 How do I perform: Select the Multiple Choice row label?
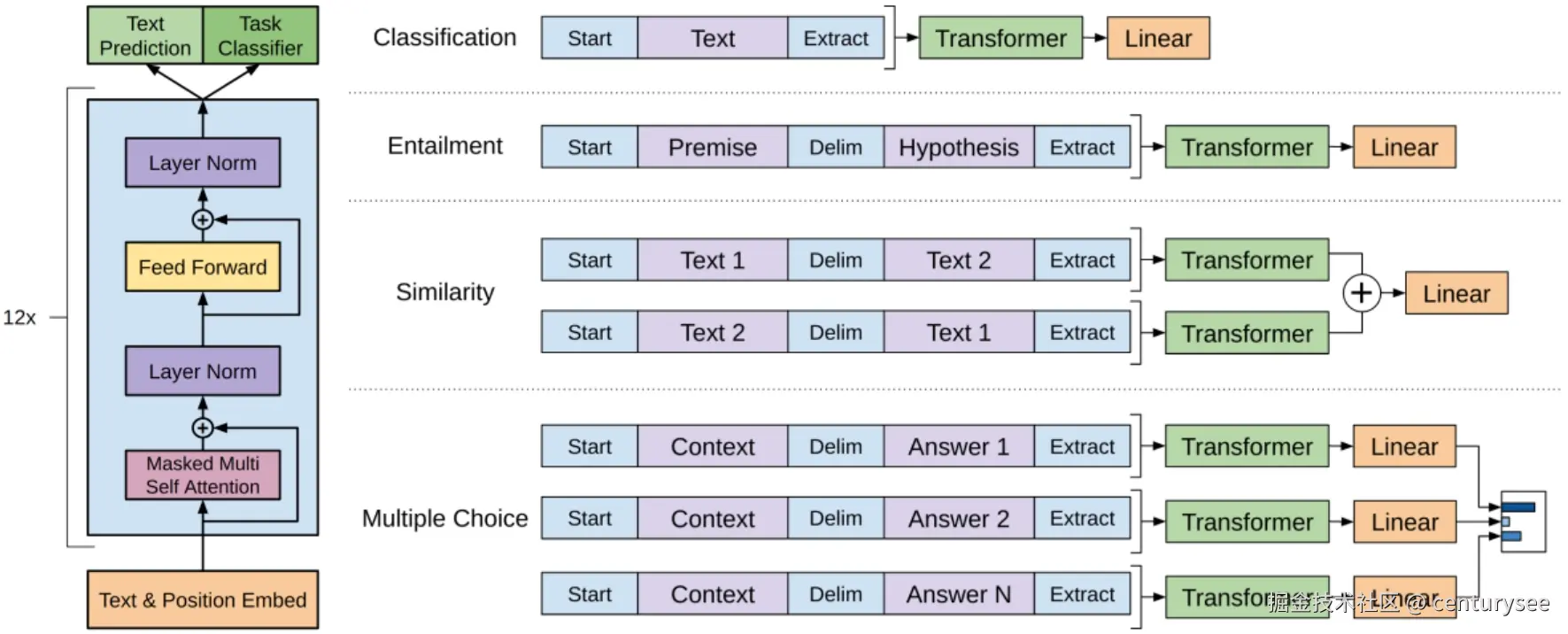444,518
